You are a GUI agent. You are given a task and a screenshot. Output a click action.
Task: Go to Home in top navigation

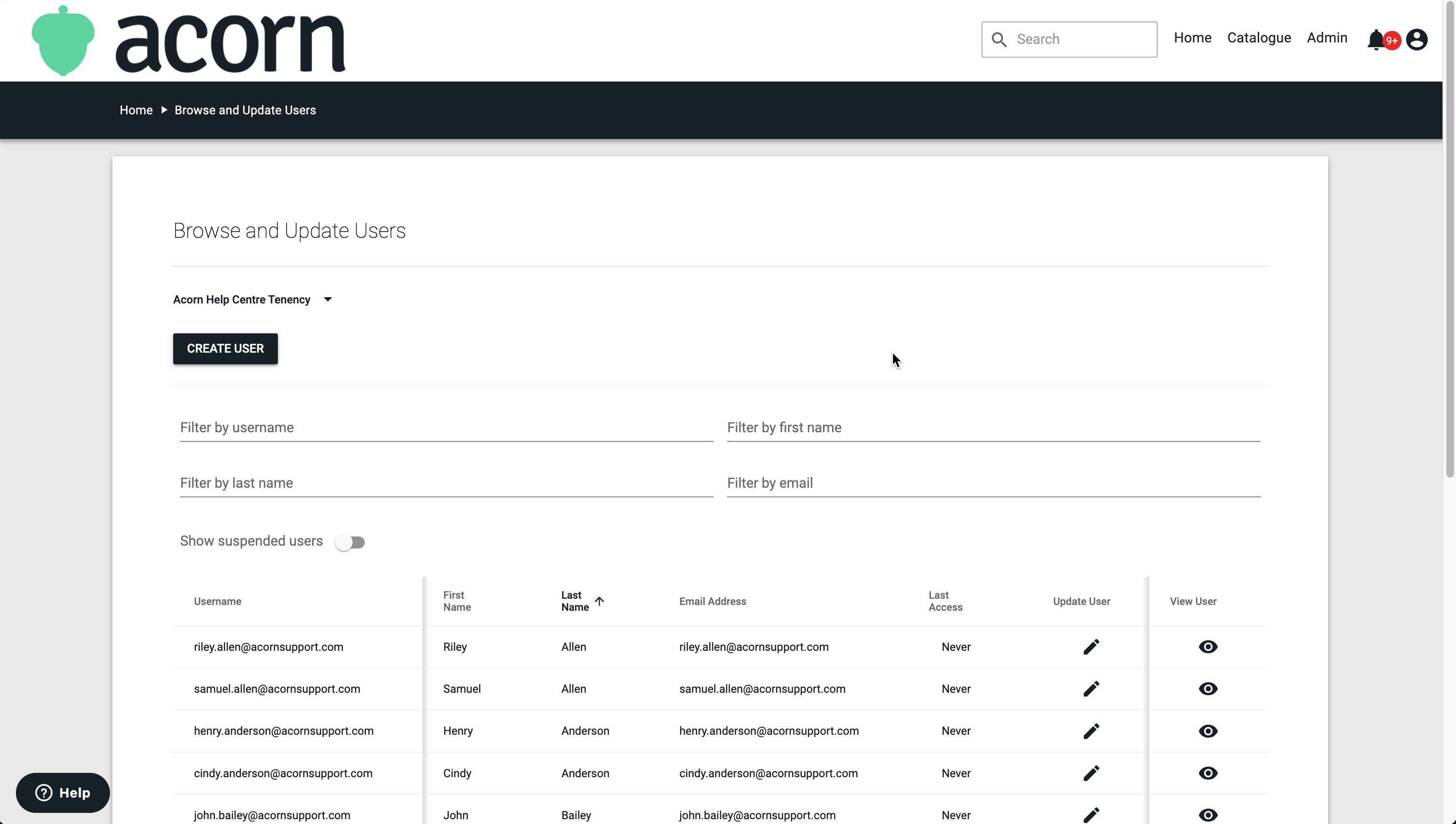coord(1192,38)
